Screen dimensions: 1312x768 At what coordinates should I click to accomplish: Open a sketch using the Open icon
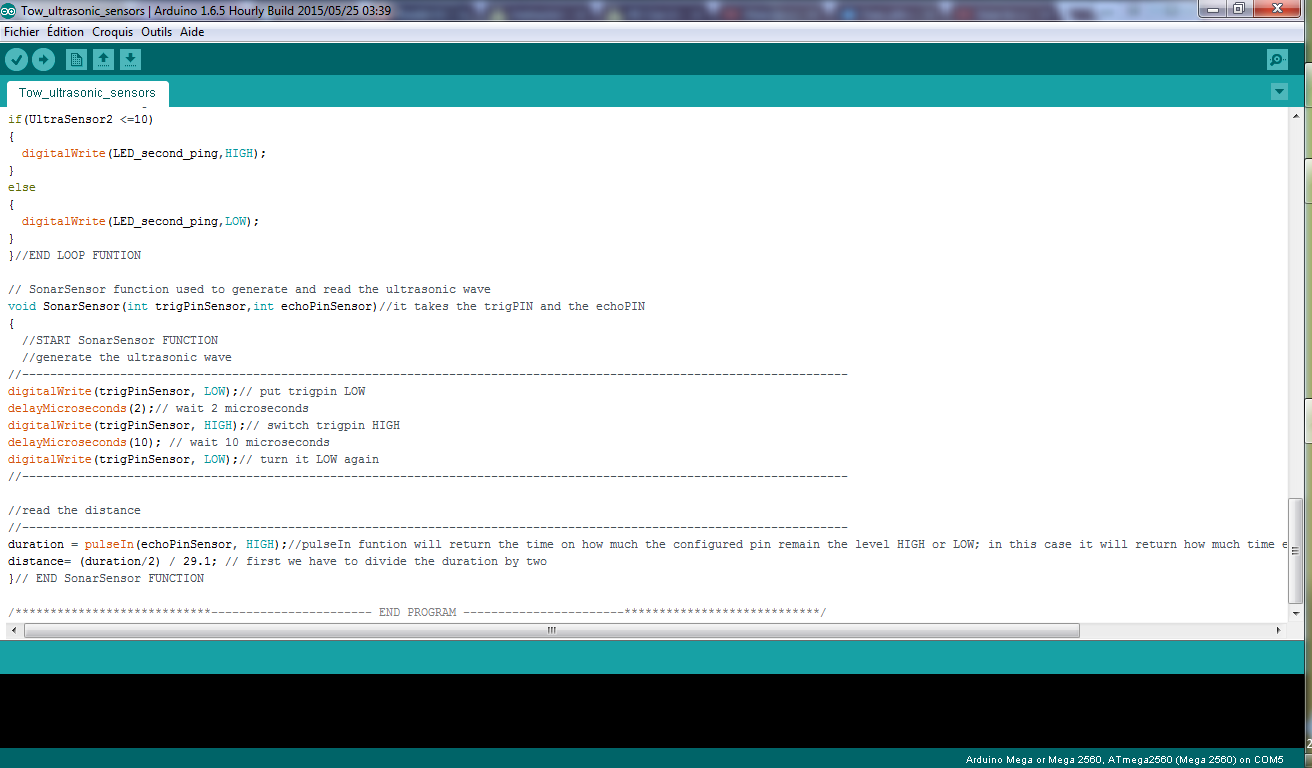point(103,59)
